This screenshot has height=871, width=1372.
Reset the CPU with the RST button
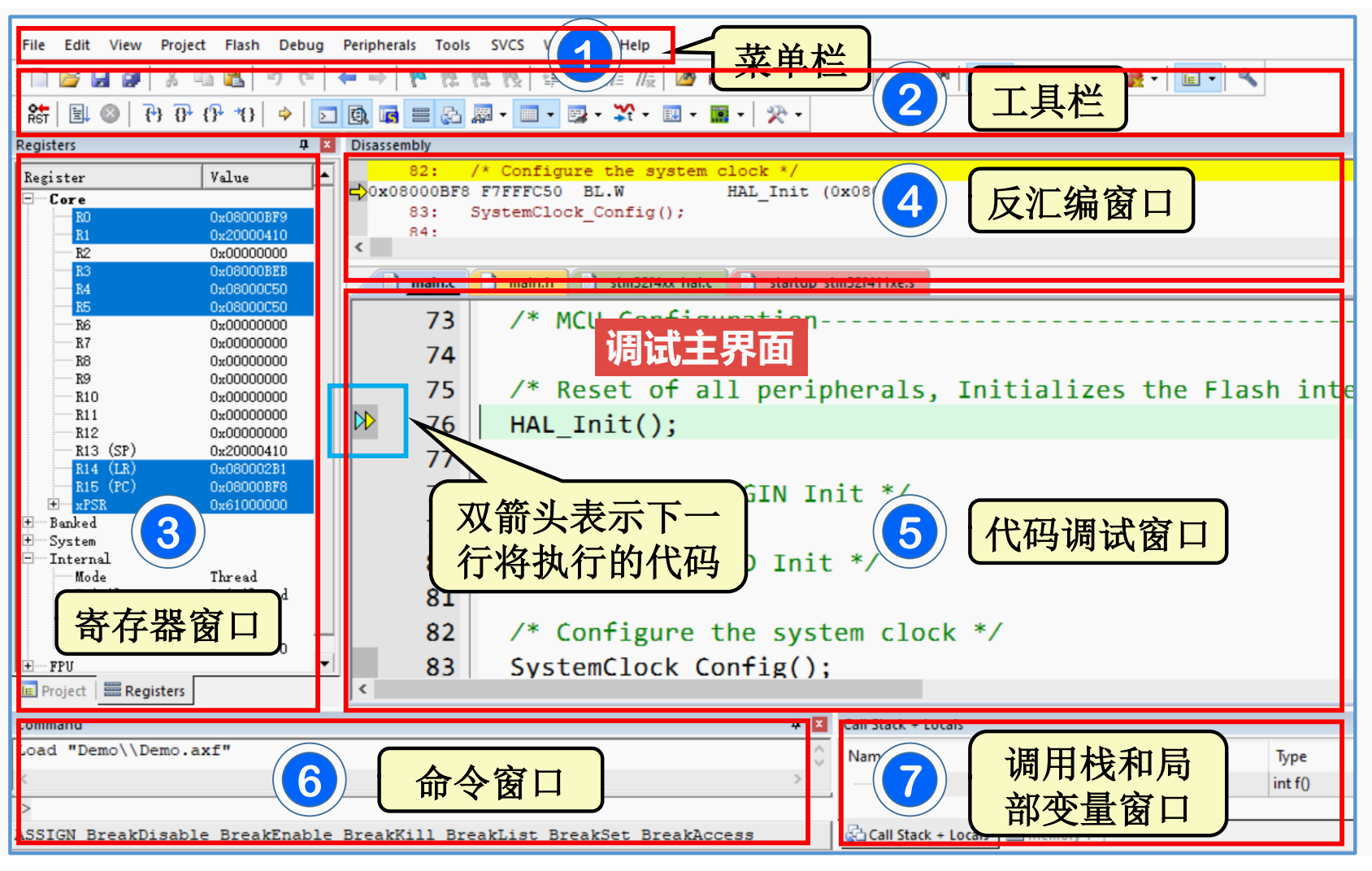tap(38, 114)
